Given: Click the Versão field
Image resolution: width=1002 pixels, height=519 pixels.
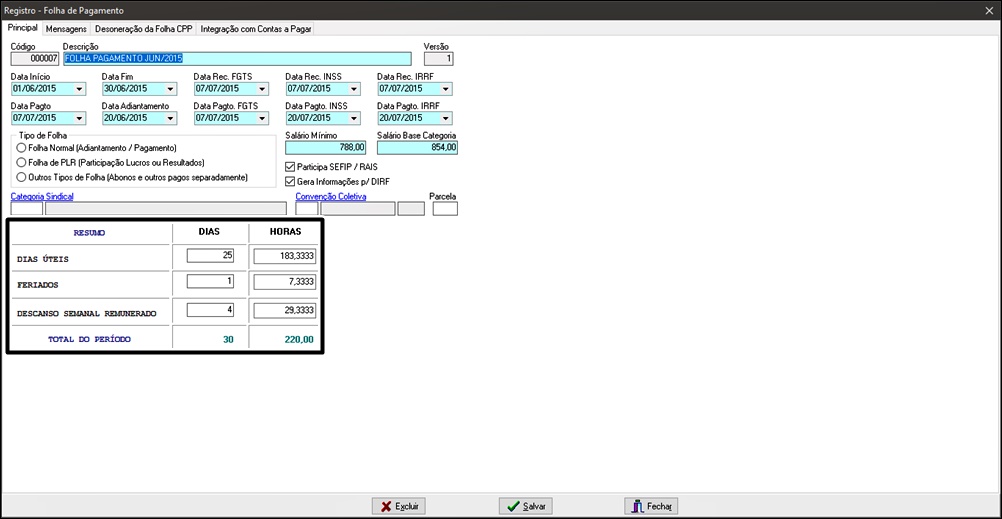Looking at the screenshot, I should coord(439,59).
